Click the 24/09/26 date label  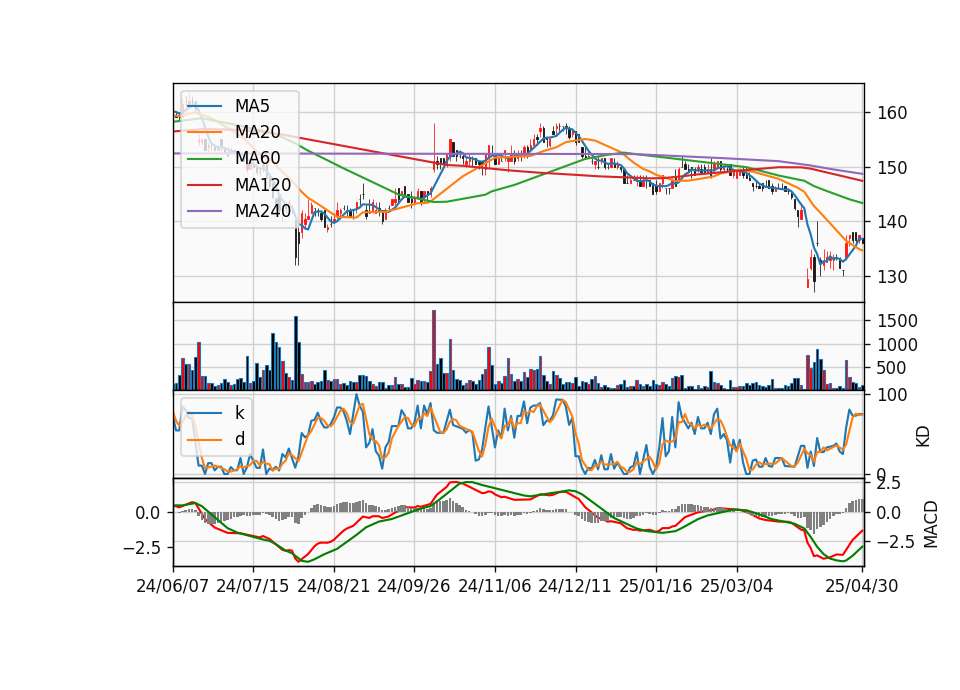414,586
